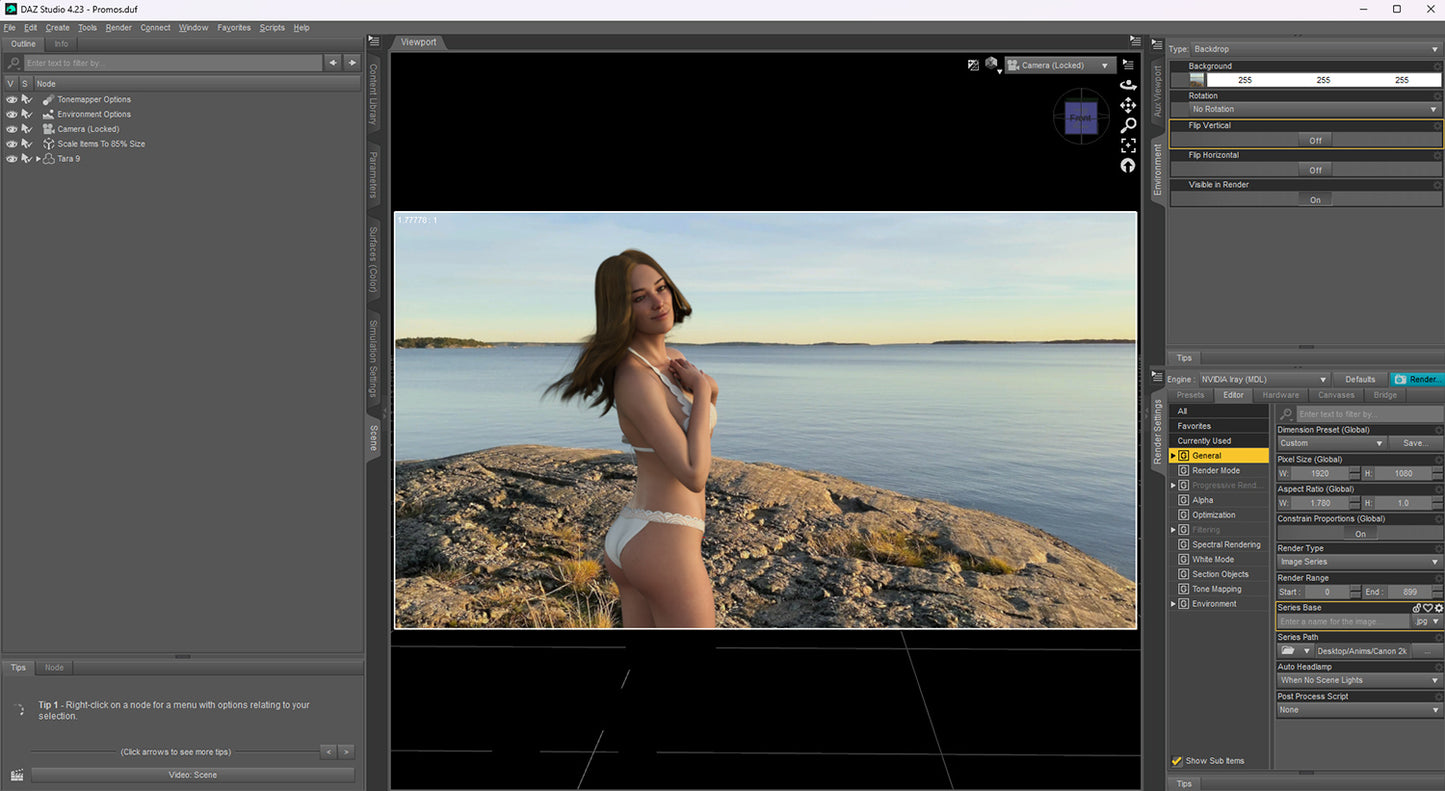Open the Surfaces (Color) side tab
Screen dimensions: 1445x791
click(374, 260)
